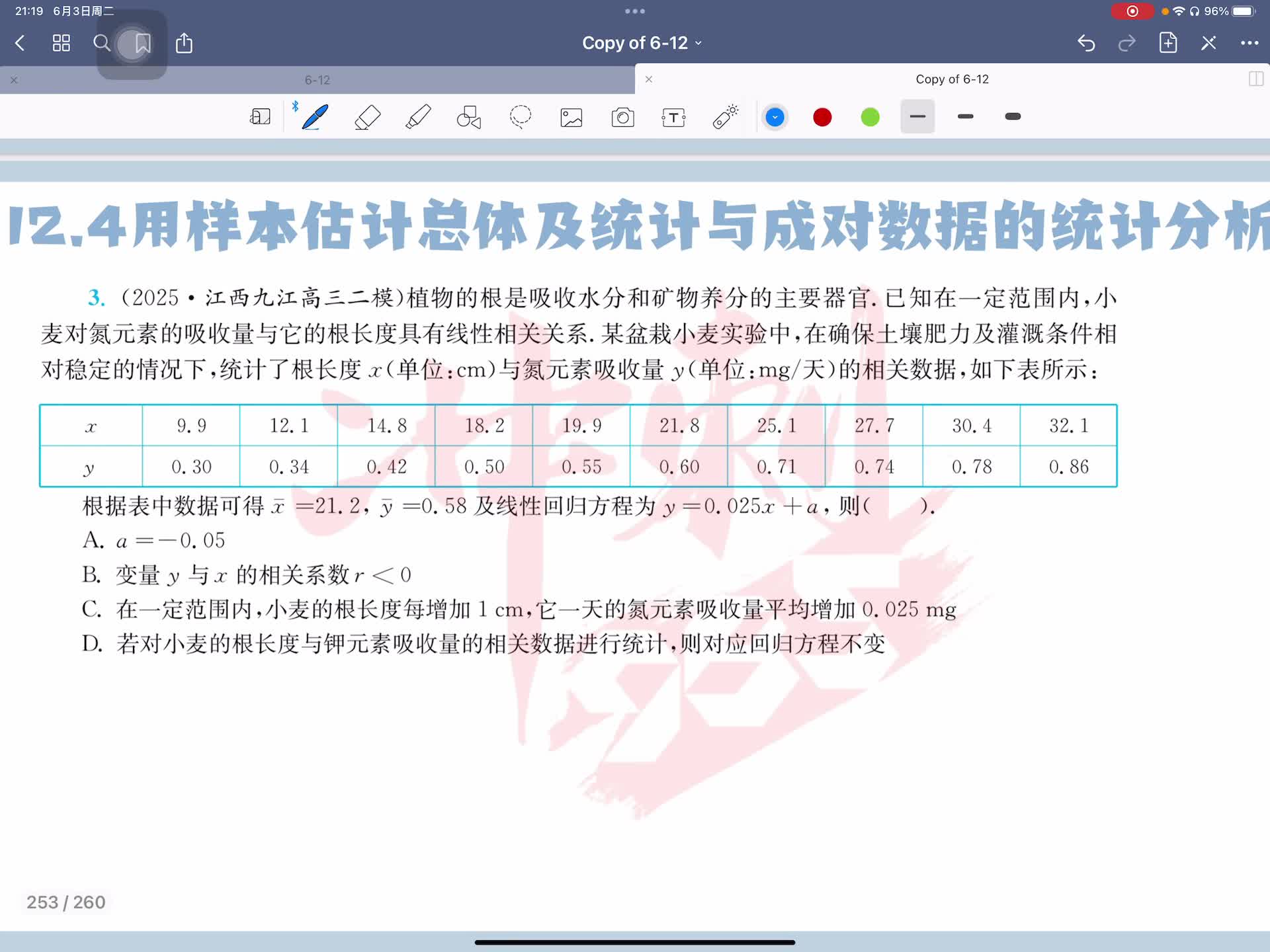The image size is (1270, 952).
Task: Undo the last action
Action: (x=1086, y=44)
